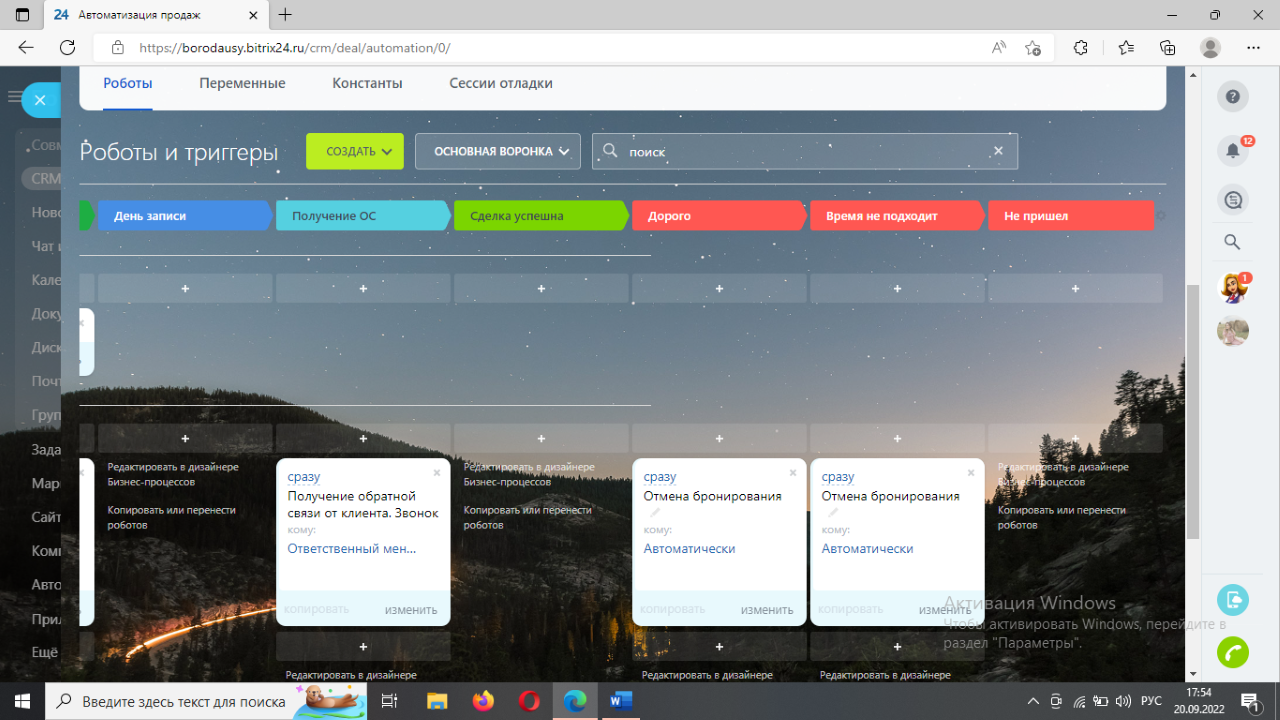Open the Windows Start menu
Screen dimensions: 1280x720
[22, 701]
